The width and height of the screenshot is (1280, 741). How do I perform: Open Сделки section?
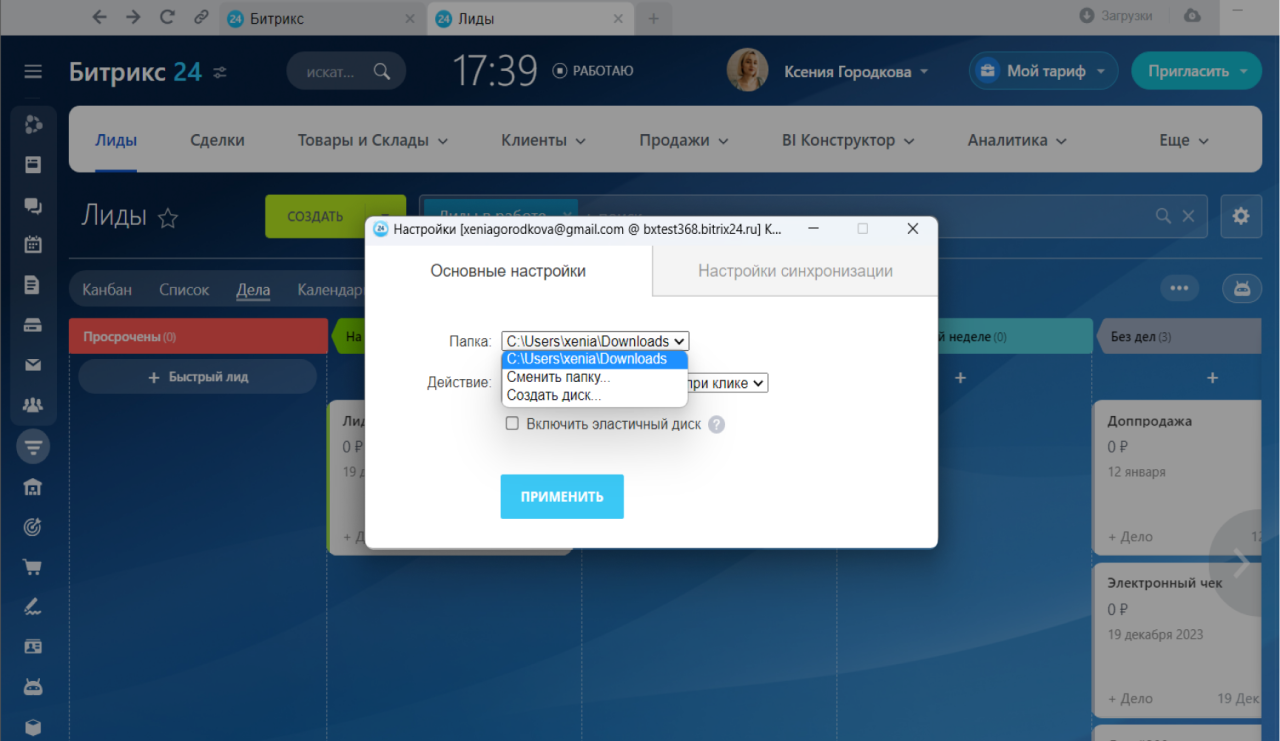pyautogui.click(x=217, y=141)
